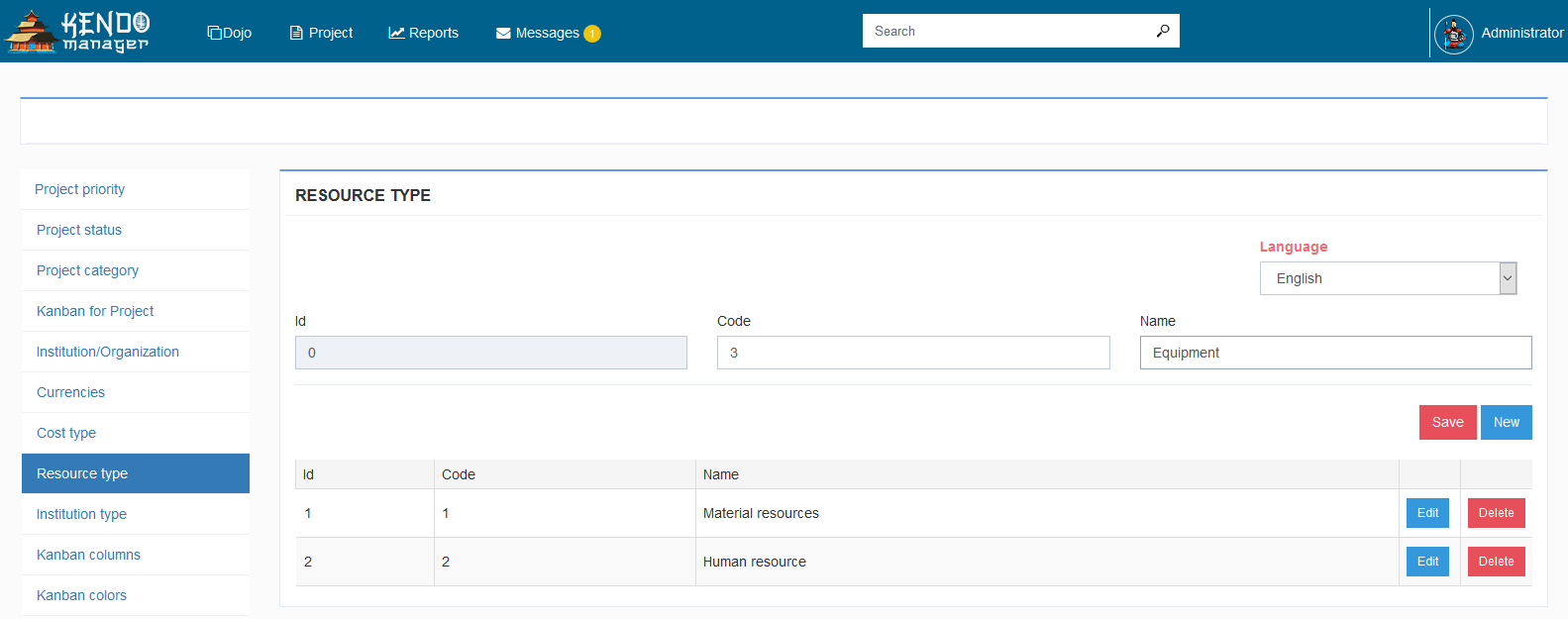
Task: Open Dojo menu text
Action: click(238, 33)
